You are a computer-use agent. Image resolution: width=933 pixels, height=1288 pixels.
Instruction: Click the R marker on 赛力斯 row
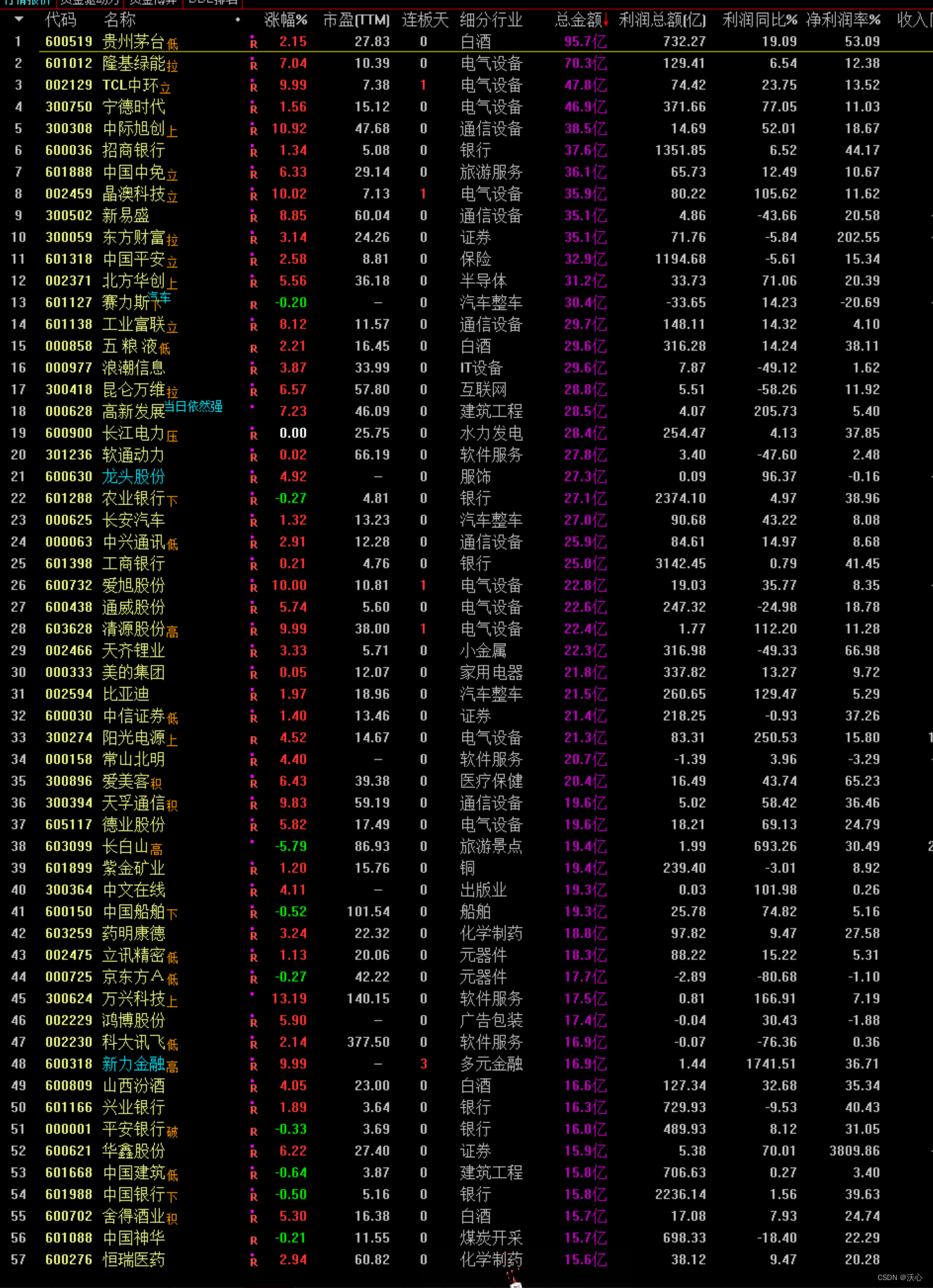click(x=254, y=305)
